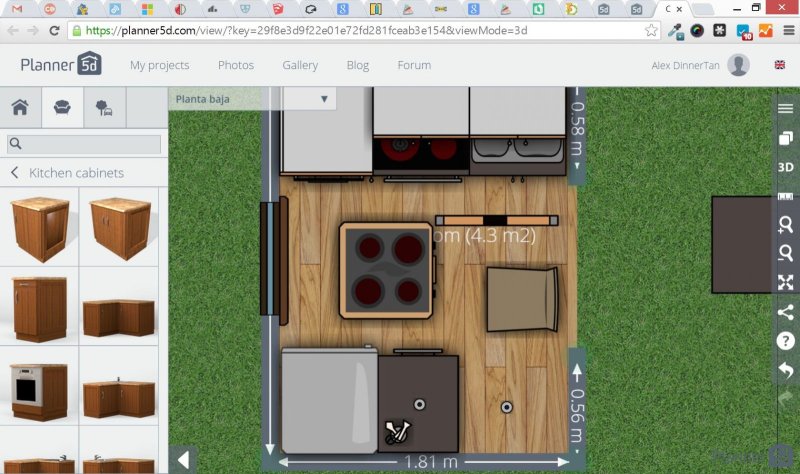Collapse the left catalog panel arrow
Viewport: 800px width, 474px height.
pyautogui.click(x=183, y=459)
